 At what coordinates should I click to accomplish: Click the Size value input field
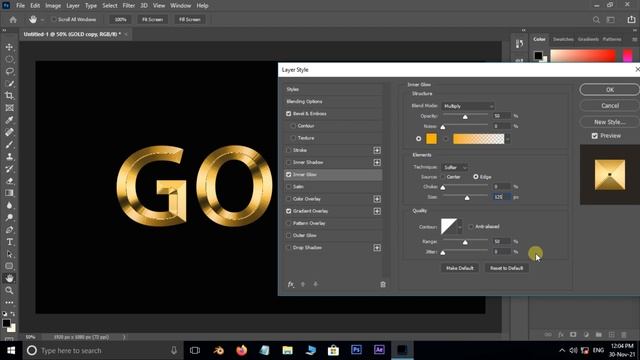pyautogui.click(x=502, y=197)
